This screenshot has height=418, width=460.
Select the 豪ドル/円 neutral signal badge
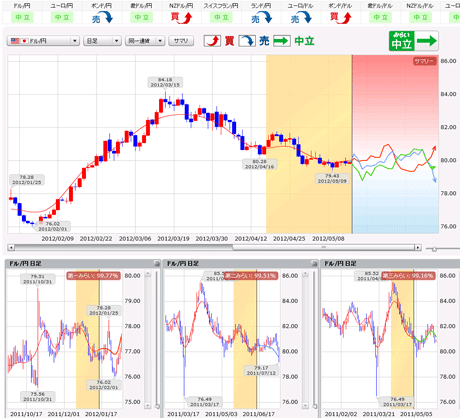[x=142, y=17]
